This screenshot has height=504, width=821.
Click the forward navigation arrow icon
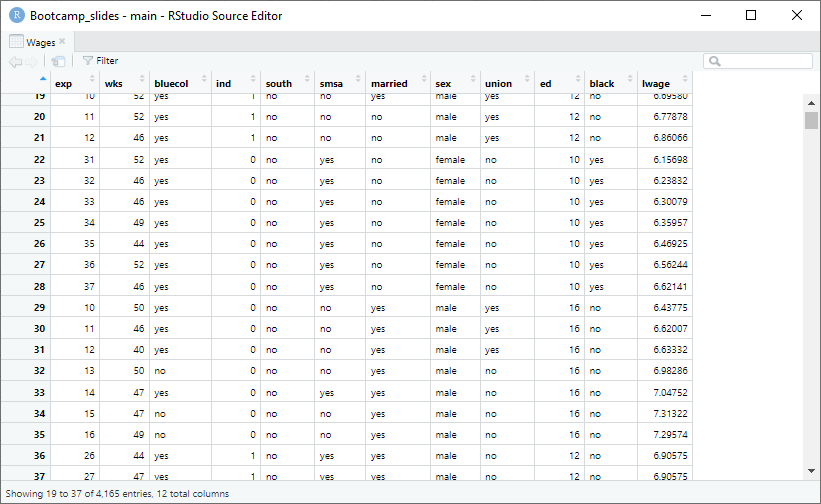(x=32, y=61)
